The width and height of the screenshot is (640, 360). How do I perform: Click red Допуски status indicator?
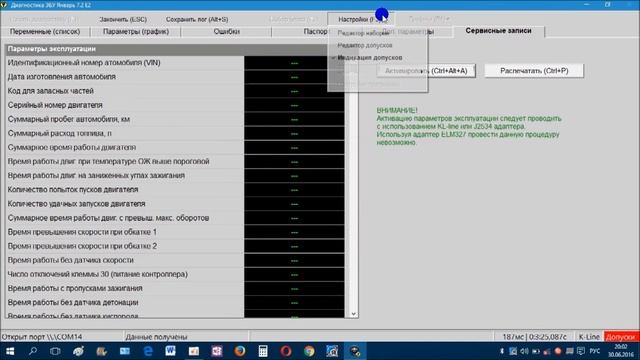click(621, 337)
